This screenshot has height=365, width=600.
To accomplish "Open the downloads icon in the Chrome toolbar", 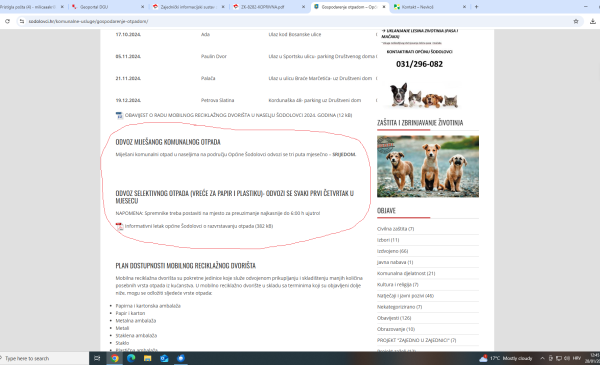I will pos(593,21).
